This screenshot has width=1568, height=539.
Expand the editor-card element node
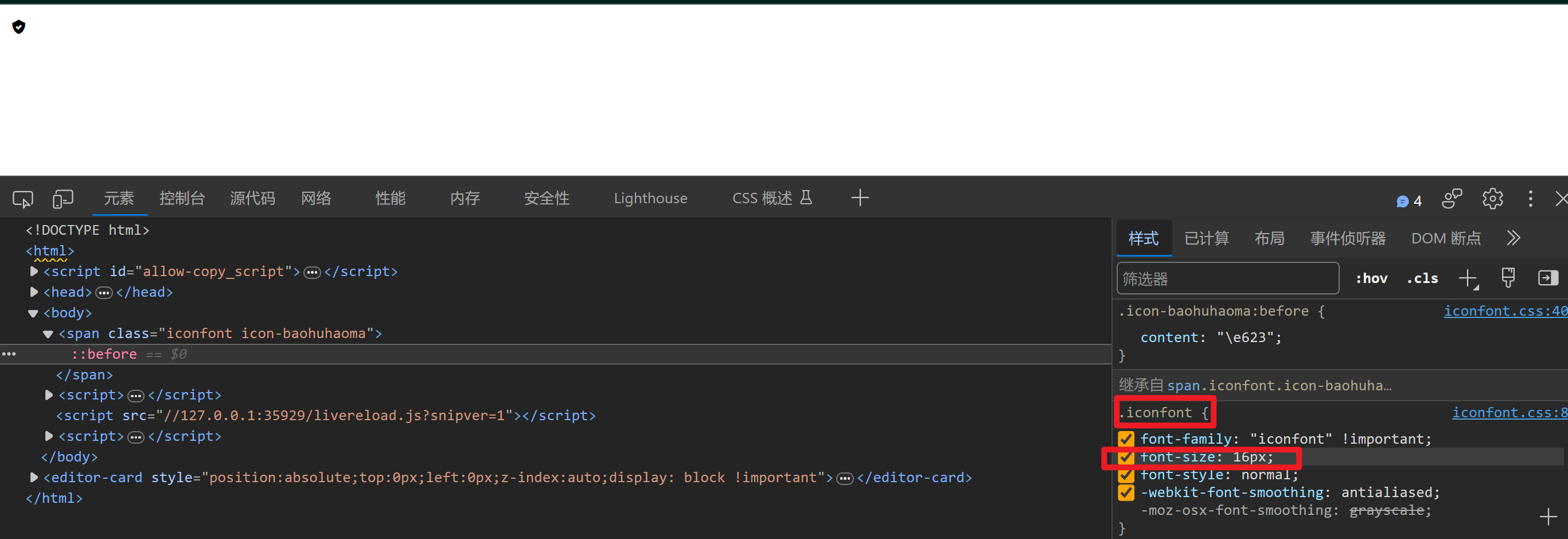point(34,478)
